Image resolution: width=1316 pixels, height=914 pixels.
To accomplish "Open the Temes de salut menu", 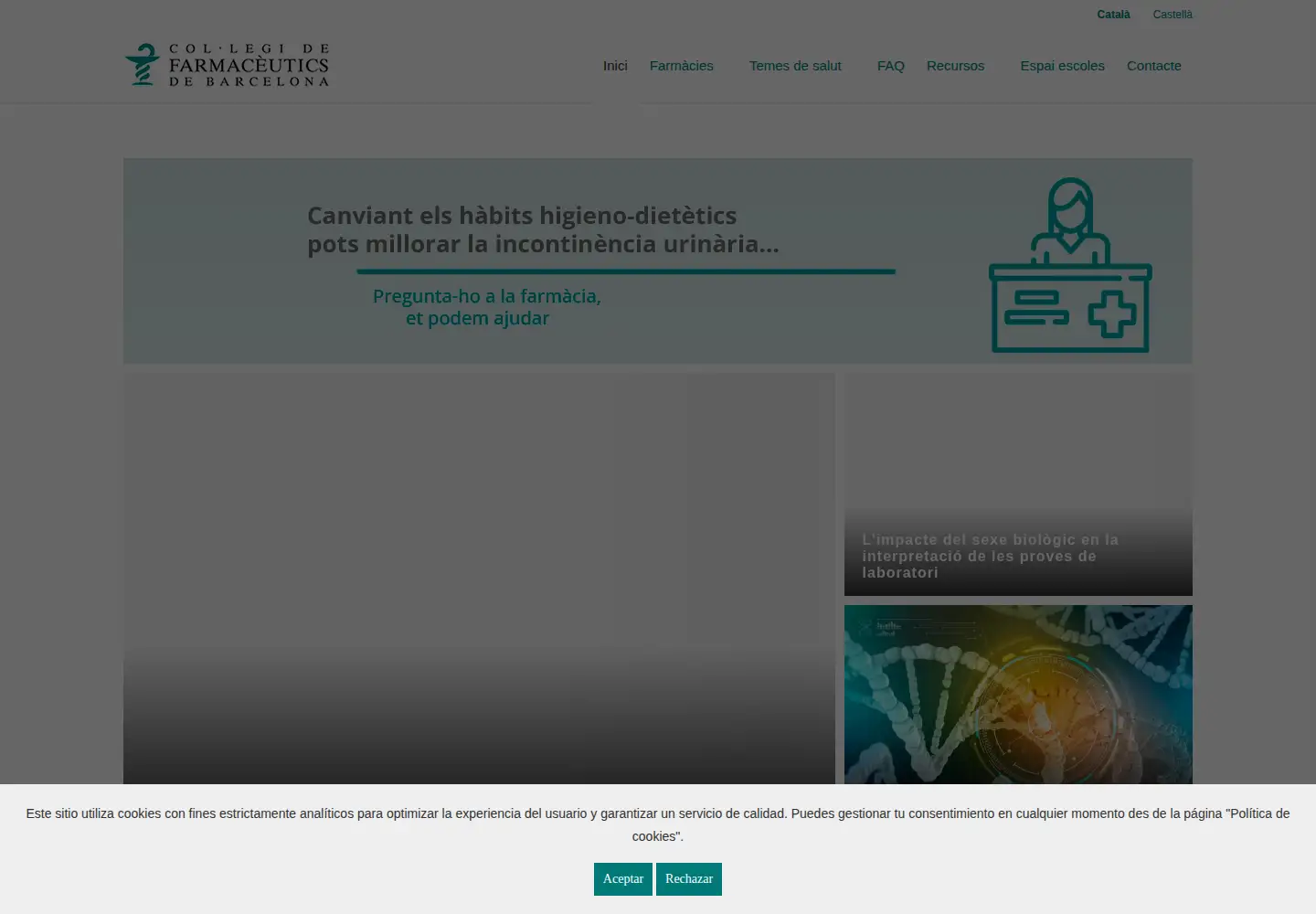I will click(x=795, y=66).
